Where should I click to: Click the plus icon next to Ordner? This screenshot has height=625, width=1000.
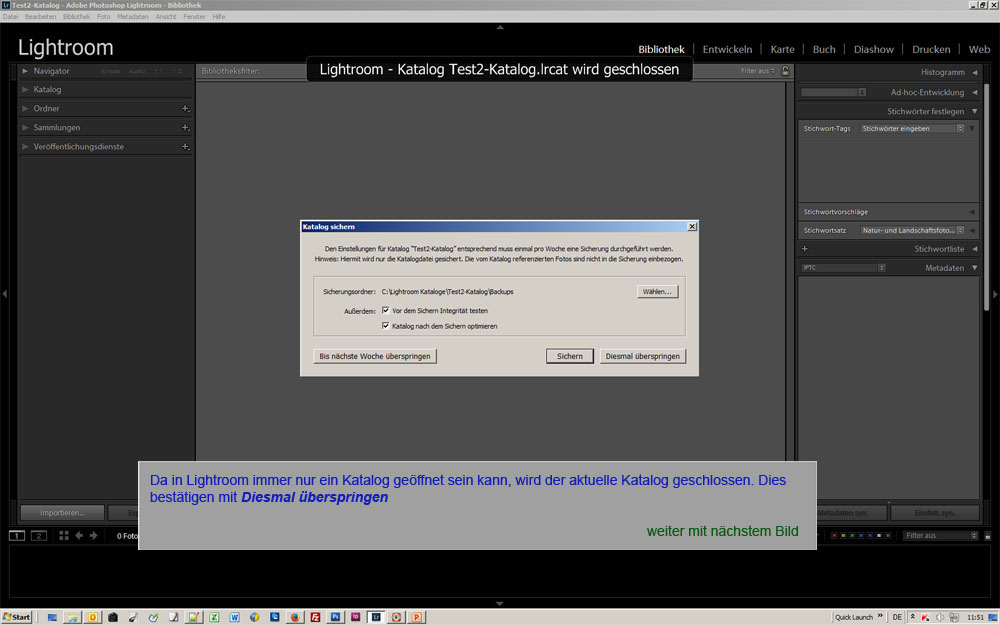[x=185, y=109]
